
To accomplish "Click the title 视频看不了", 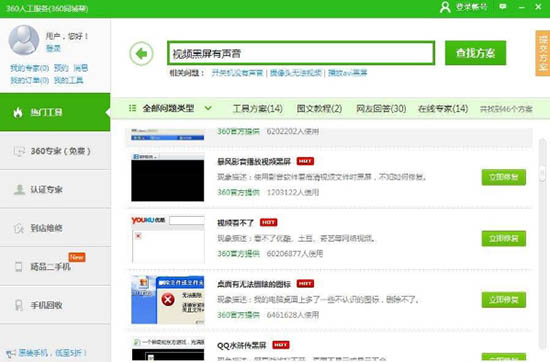I will 235,223.
